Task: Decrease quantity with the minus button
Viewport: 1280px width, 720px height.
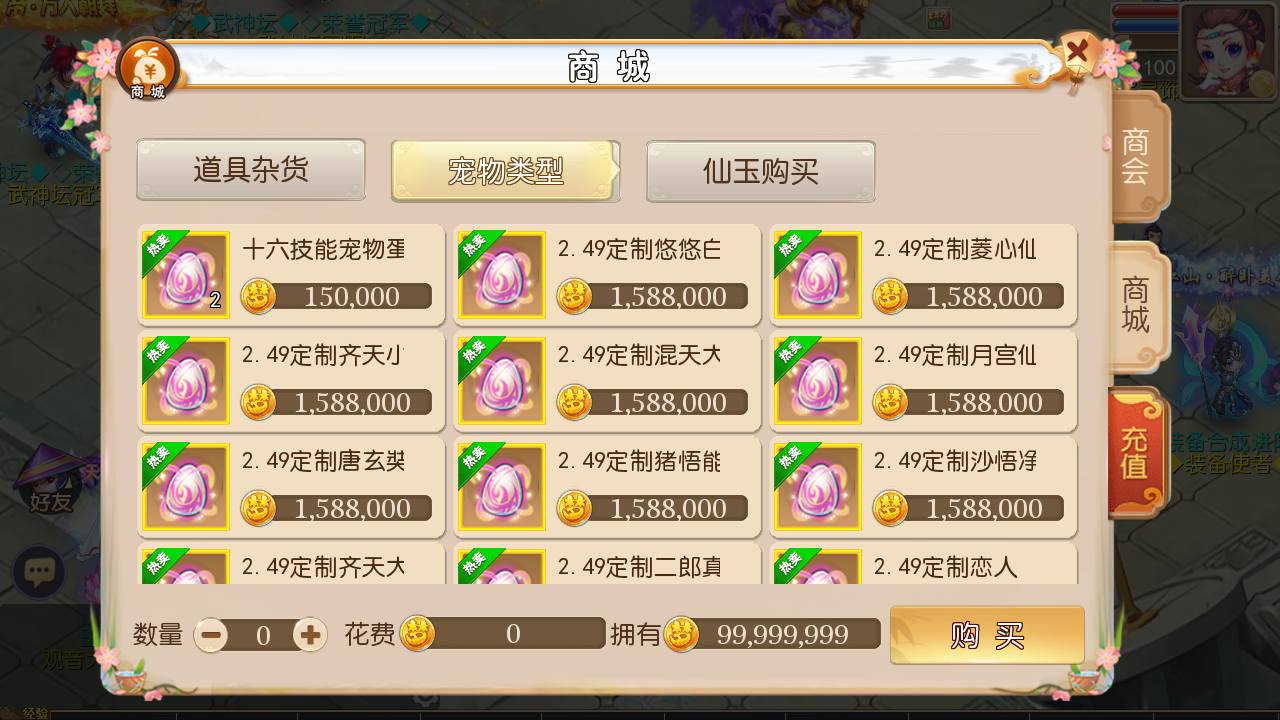Action: (x=211, y=635)
